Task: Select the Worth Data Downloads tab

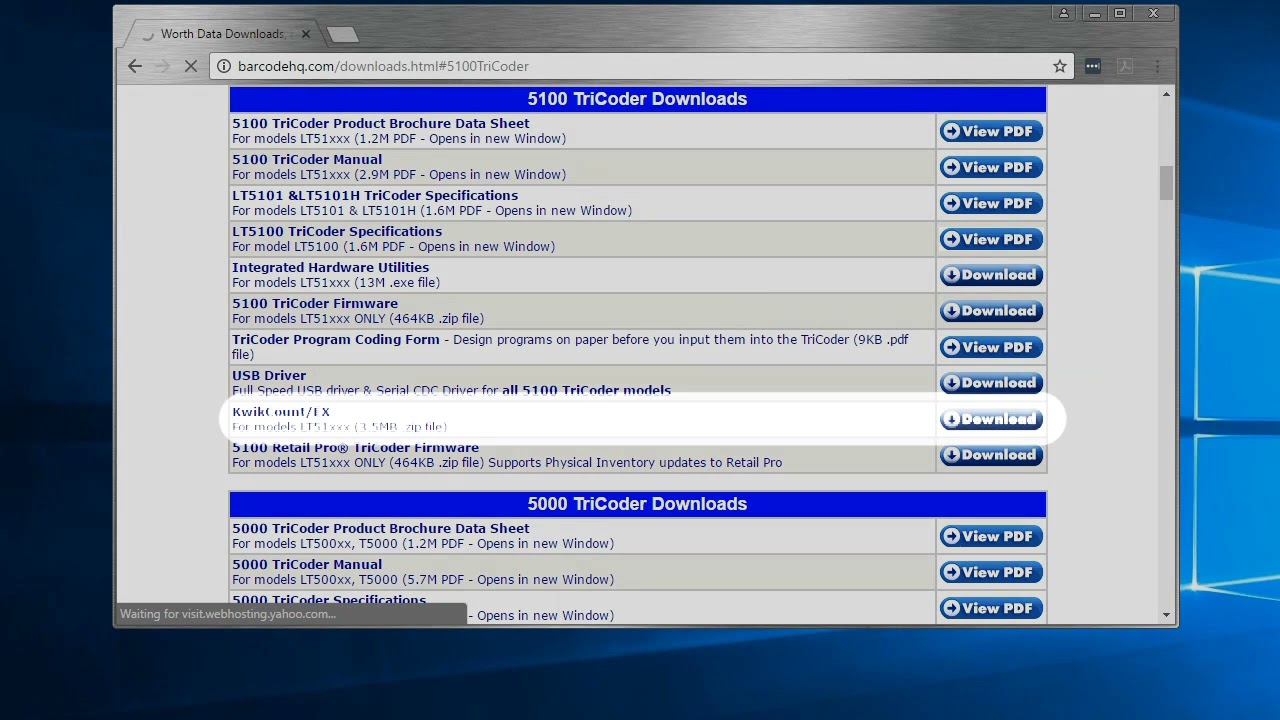Action: click(x=222, y=34)
